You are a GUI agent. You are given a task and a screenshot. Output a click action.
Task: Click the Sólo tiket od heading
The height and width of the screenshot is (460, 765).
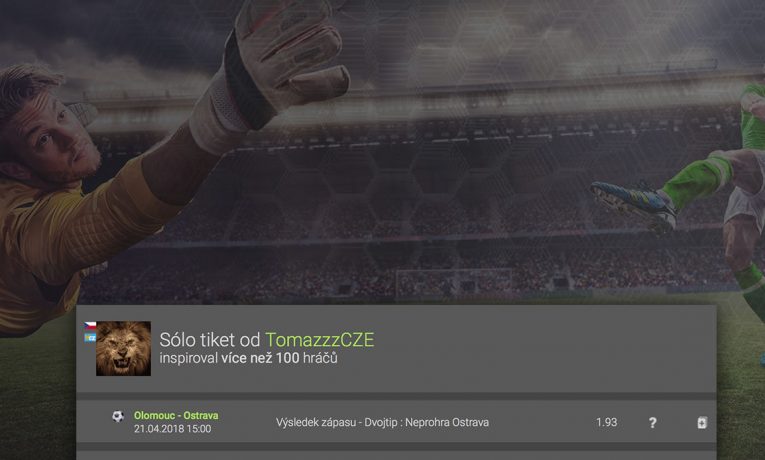tap(210, 340)
